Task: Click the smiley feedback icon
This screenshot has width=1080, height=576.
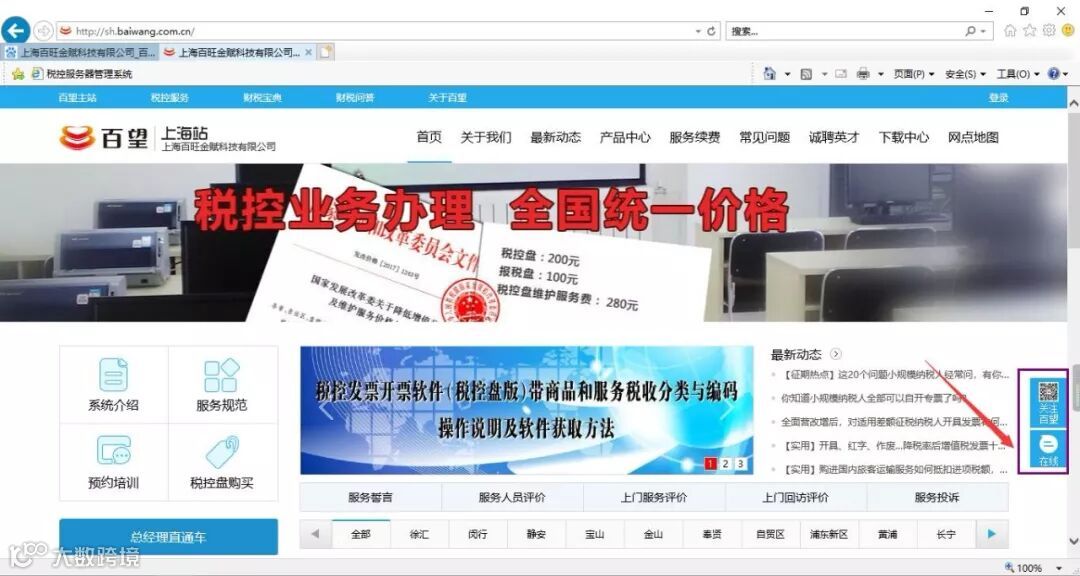Action: point(1068,30)
